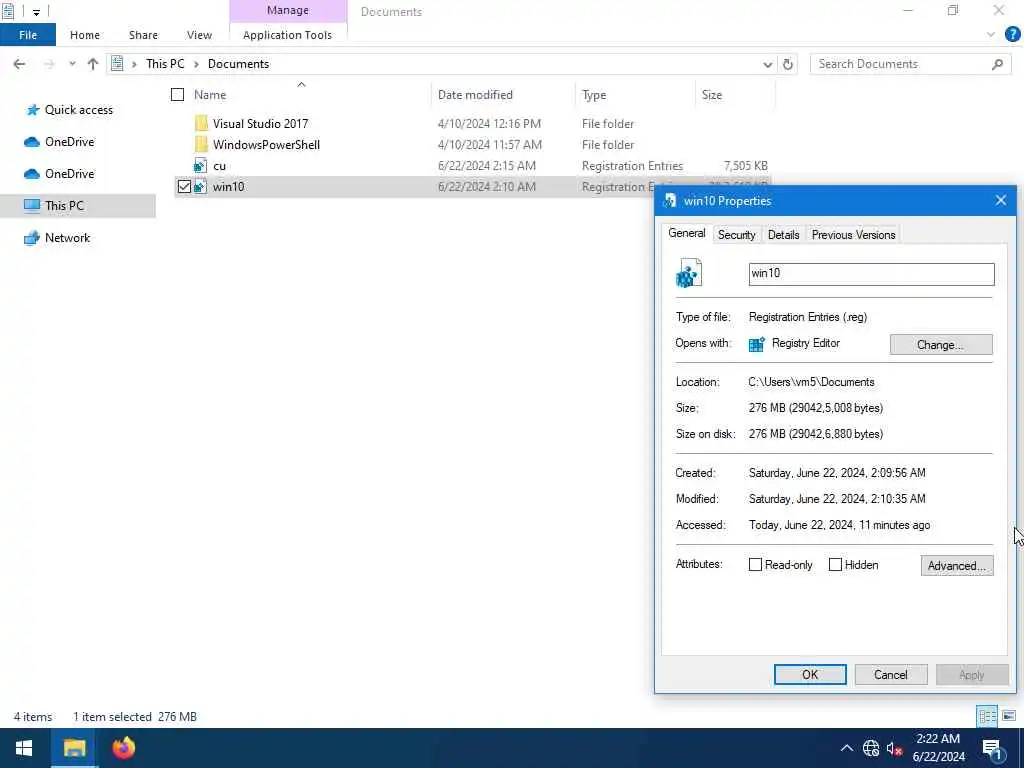Click the Quick access star icon
The image size is (1024, 768).
click(32, 110)
